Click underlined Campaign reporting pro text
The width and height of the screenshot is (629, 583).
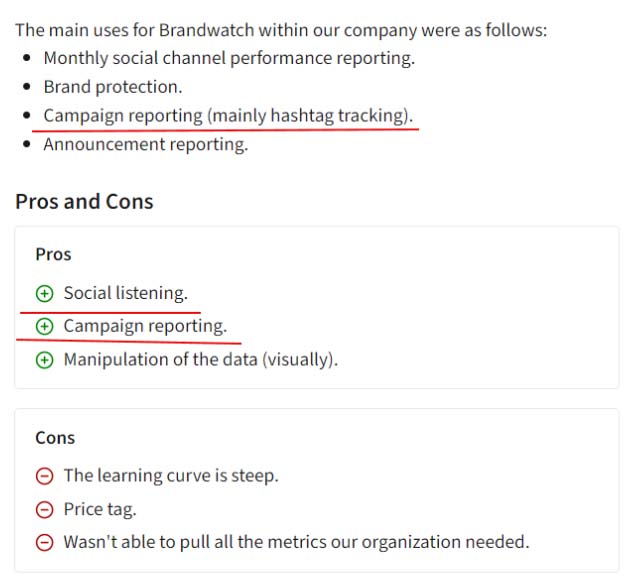click(145, 326)
